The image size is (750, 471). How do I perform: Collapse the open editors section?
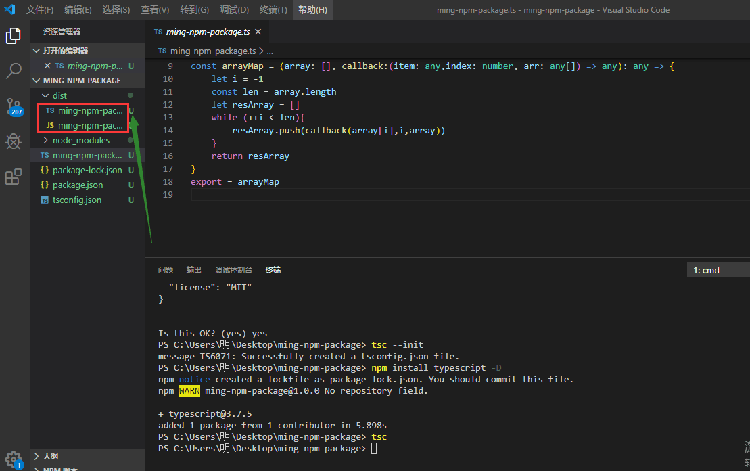point(65,49)
